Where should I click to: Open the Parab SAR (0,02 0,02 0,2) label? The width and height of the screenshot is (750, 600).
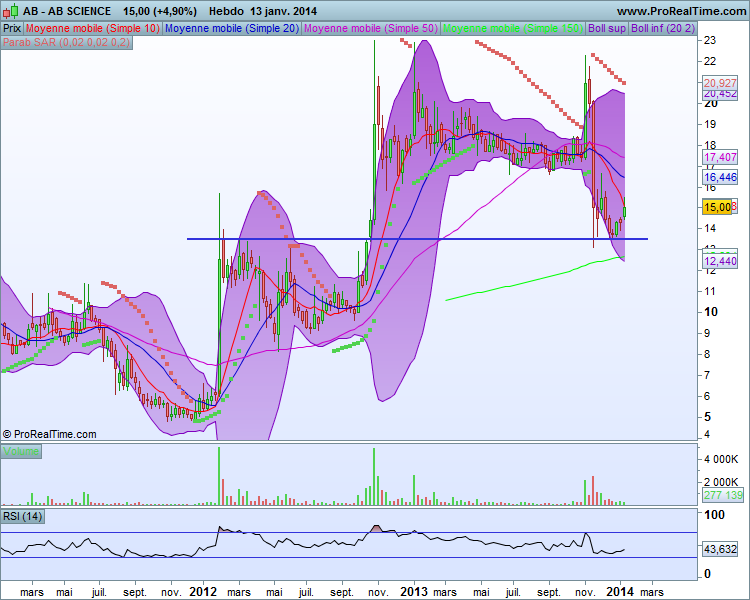point(66,42)
